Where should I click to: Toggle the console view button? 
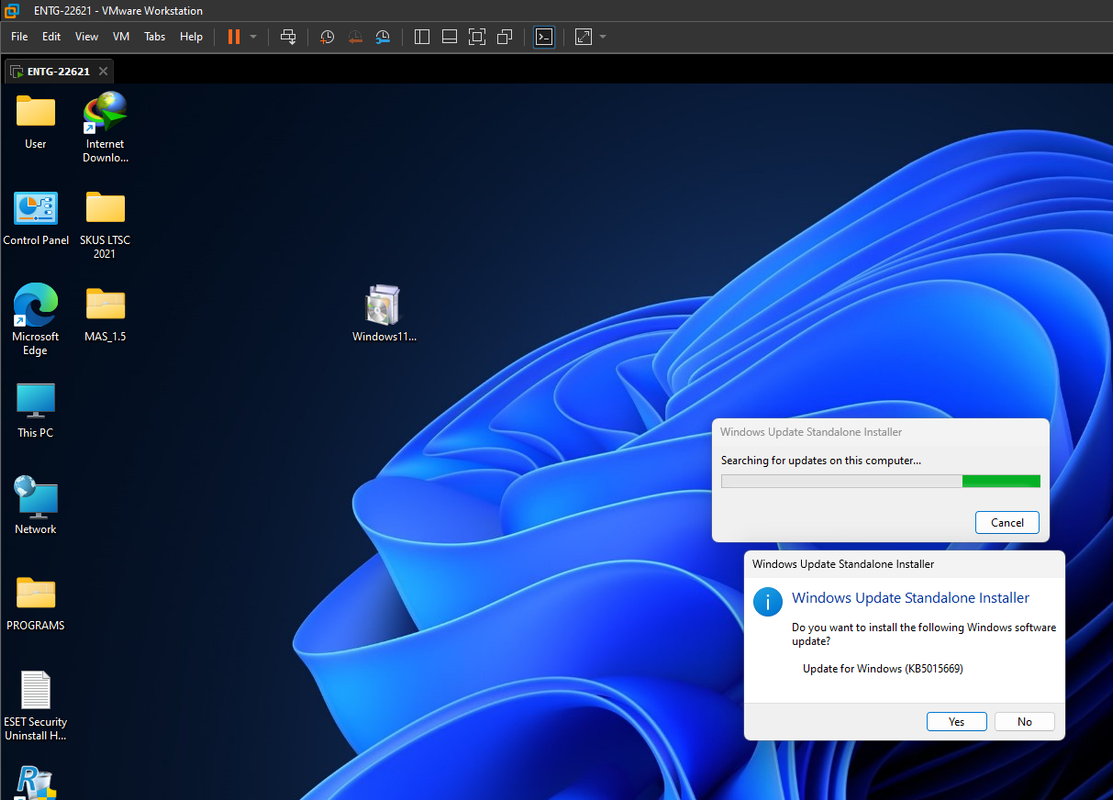[x=544, y=37]
